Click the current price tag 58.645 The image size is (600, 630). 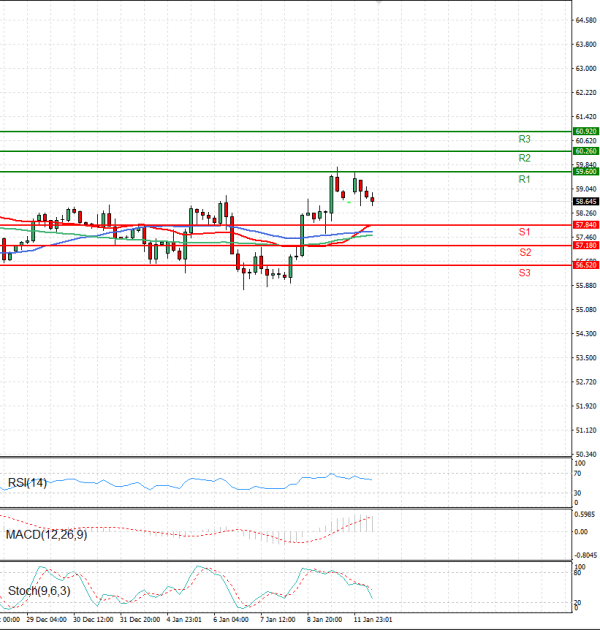(x=585, y=201)
